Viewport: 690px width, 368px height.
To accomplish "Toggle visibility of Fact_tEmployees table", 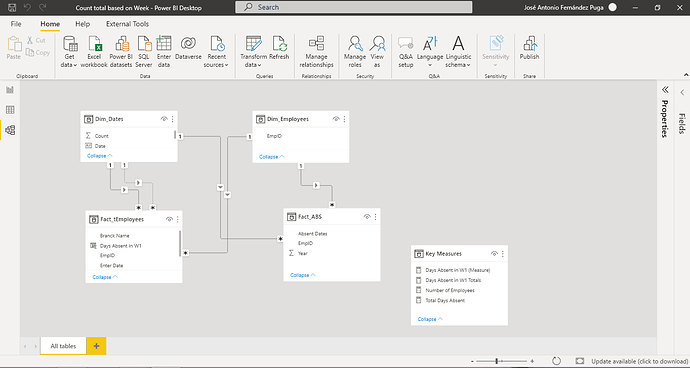I will [x=169, y=219].
